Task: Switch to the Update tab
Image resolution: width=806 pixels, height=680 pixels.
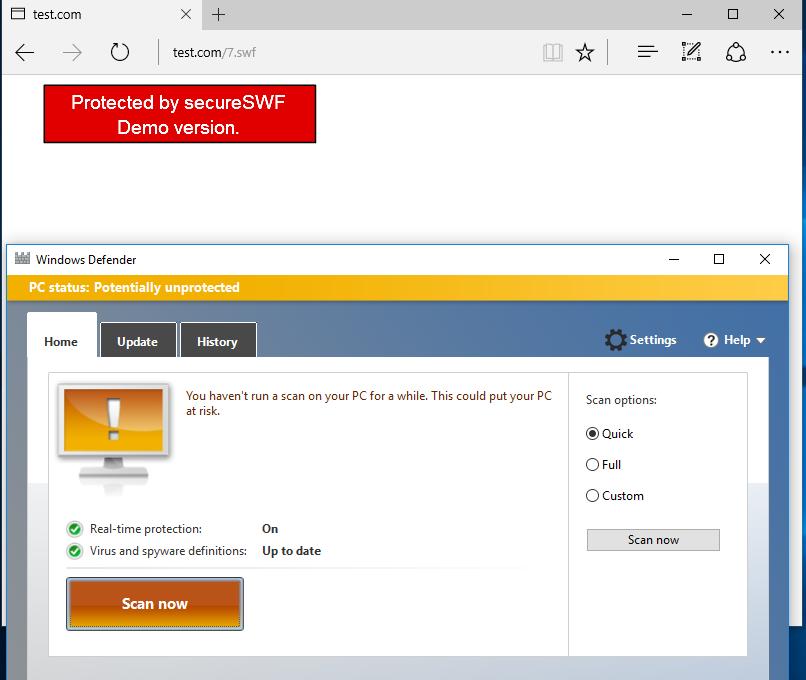Action: click(x=138, y=340)
